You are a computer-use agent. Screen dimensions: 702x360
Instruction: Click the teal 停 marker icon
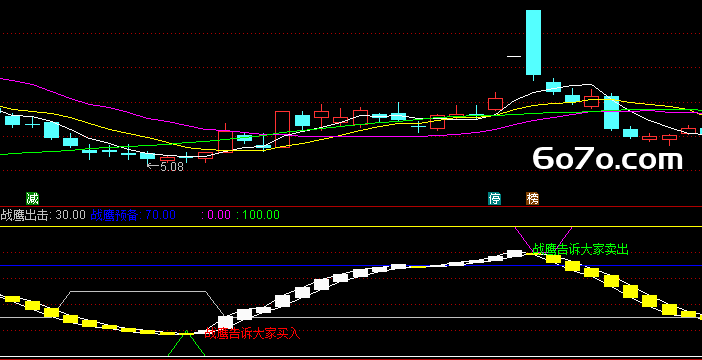click(494, 198)
